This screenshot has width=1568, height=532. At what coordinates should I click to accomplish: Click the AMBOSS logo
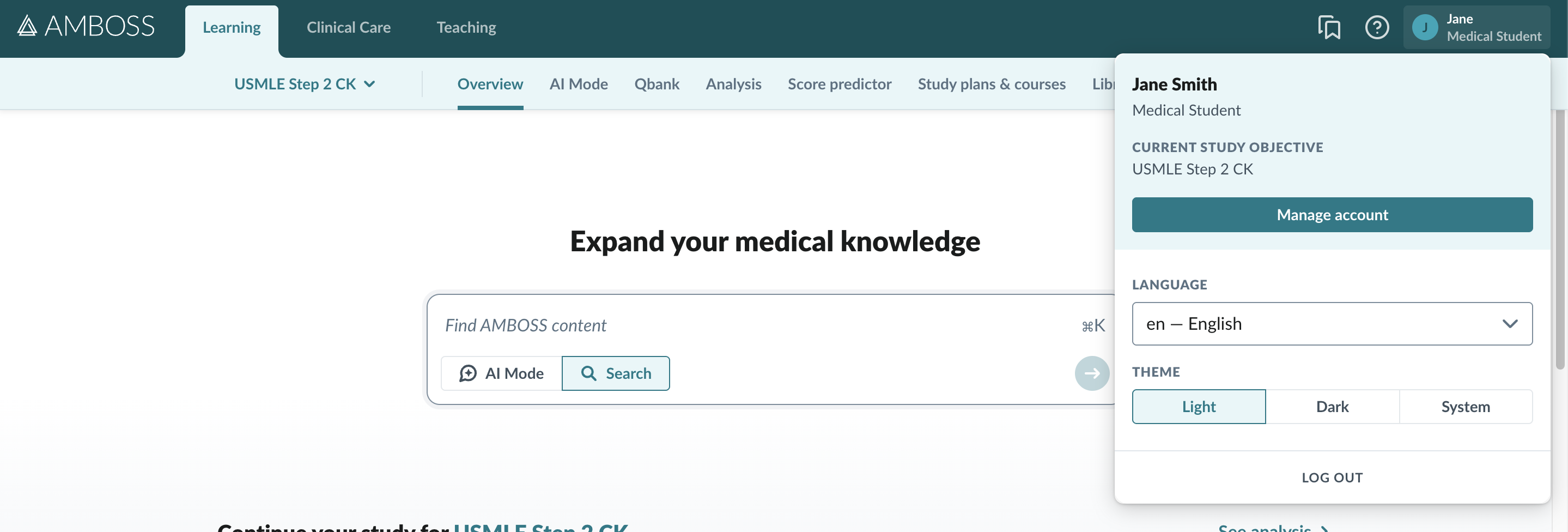pos(86,26)
